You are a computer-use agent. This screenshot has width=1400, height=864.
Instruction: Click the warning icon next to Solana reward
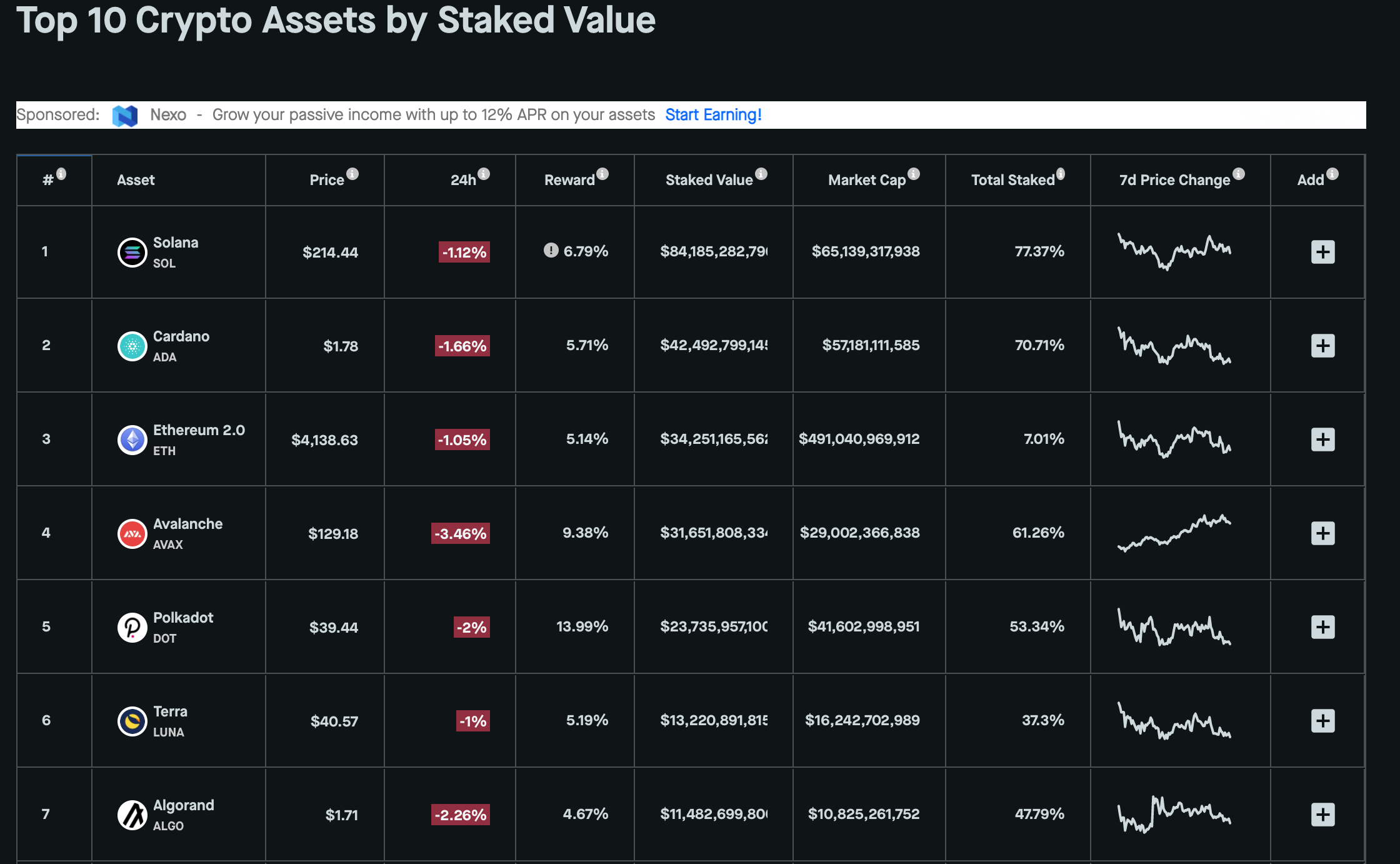tap(551, 250)
